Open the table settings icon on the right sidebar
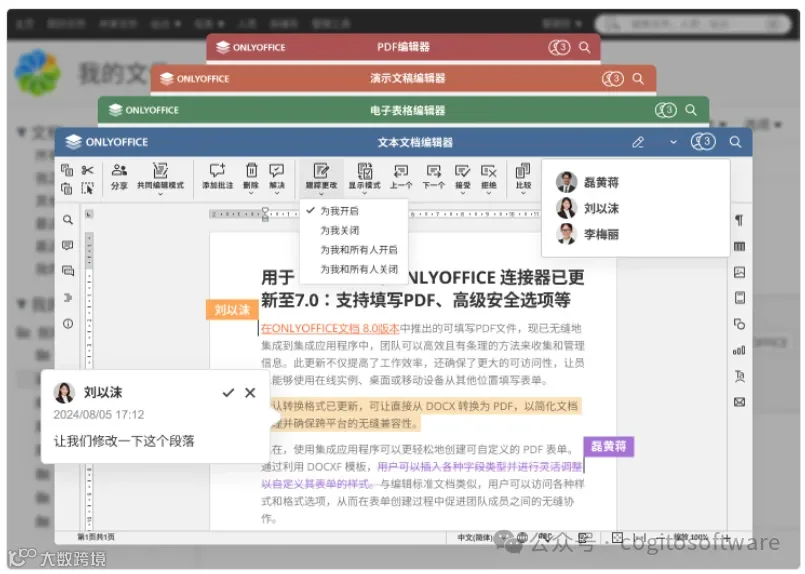Image resolution: width=805 pixels, height=574 pixels. [x=739, y=246]
